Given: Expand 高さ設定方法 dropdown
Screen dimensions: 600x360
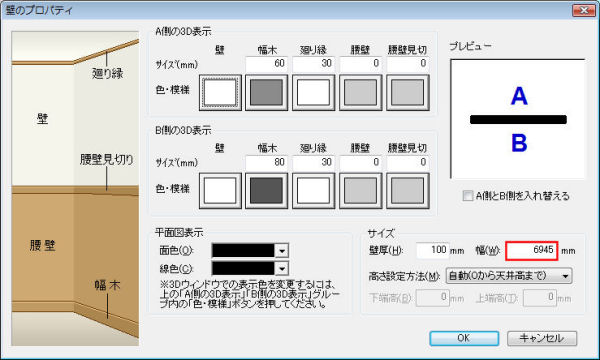Looking at the screenshot, I should [x=509, y=276].
